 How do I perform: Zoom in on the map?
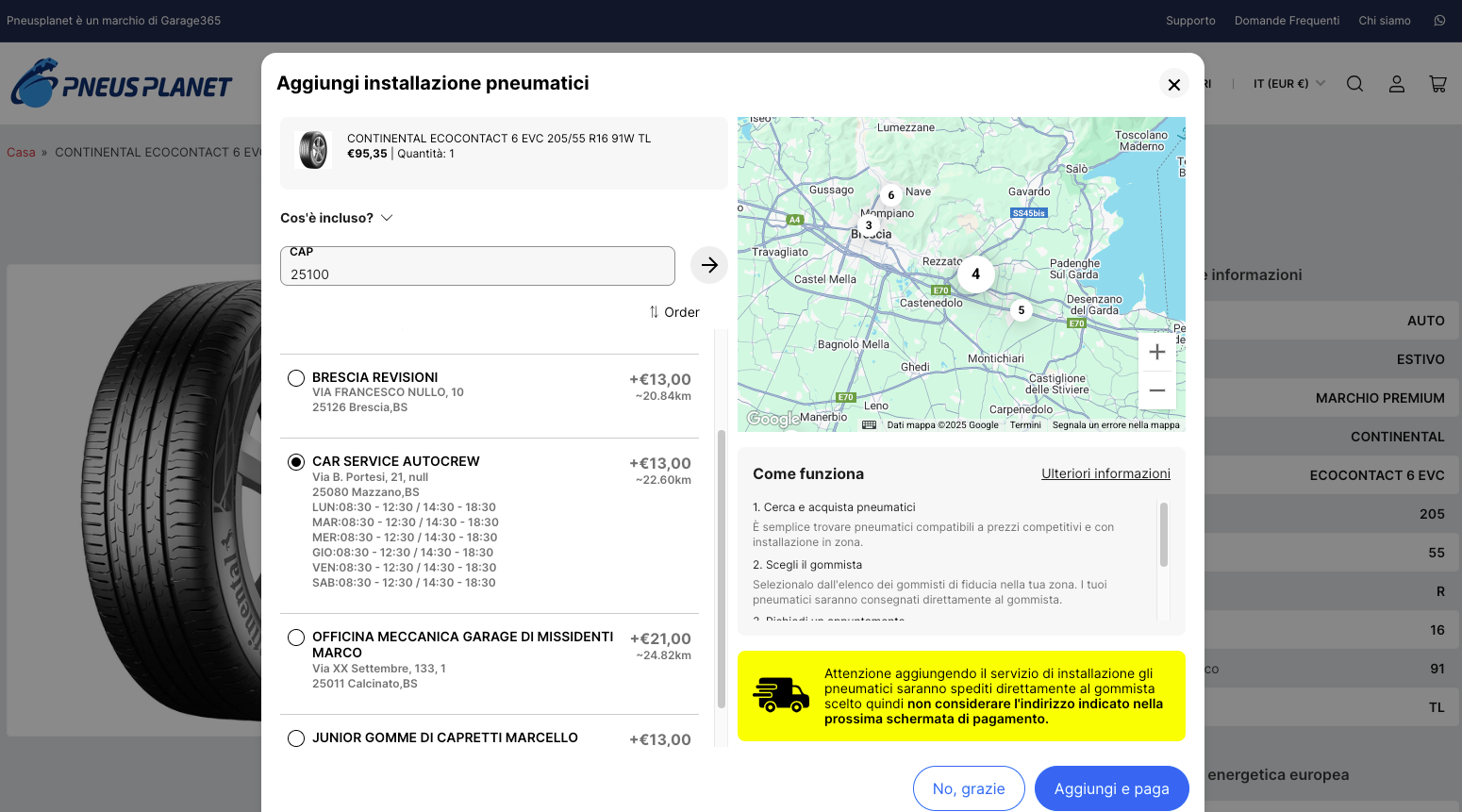click(x=1157, y=352)
